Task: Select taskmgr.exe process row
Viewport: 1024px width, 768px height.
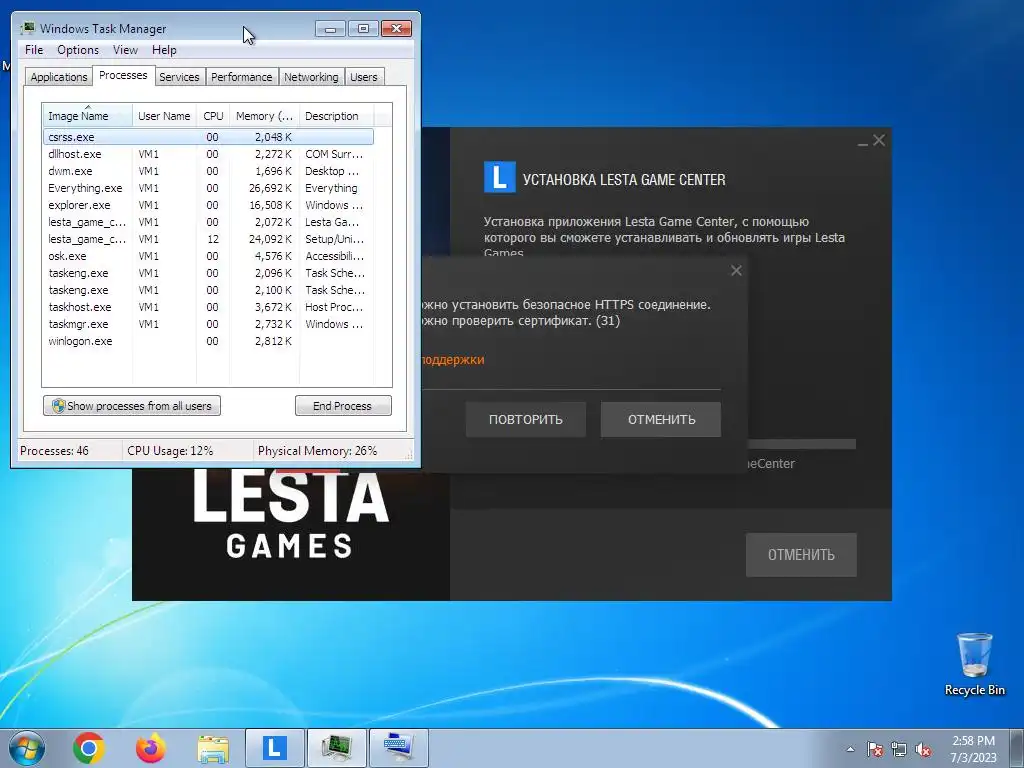Action: [x=208, y=324]
